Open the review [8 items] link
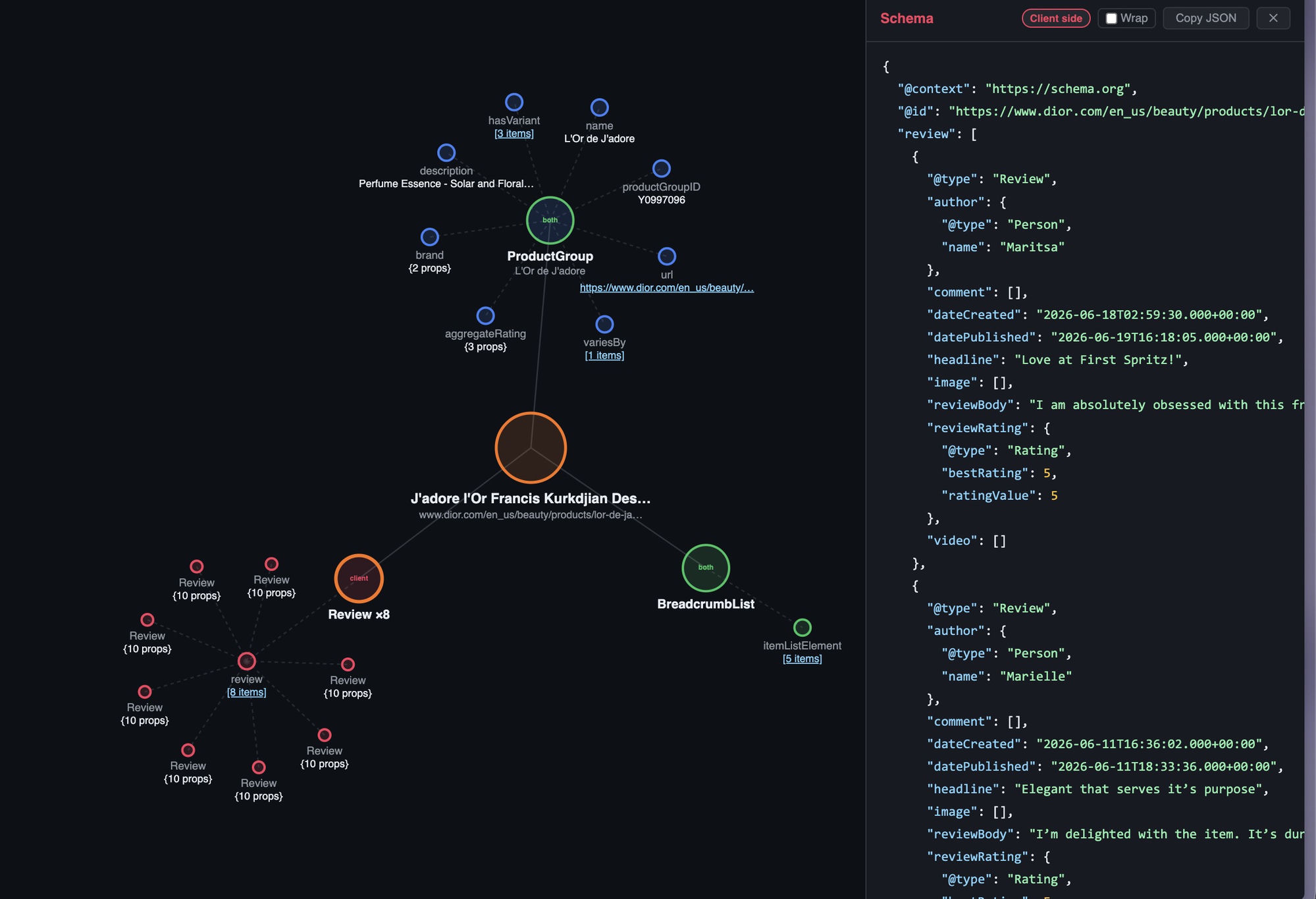The image size is (1316, 899). point(247,692)
